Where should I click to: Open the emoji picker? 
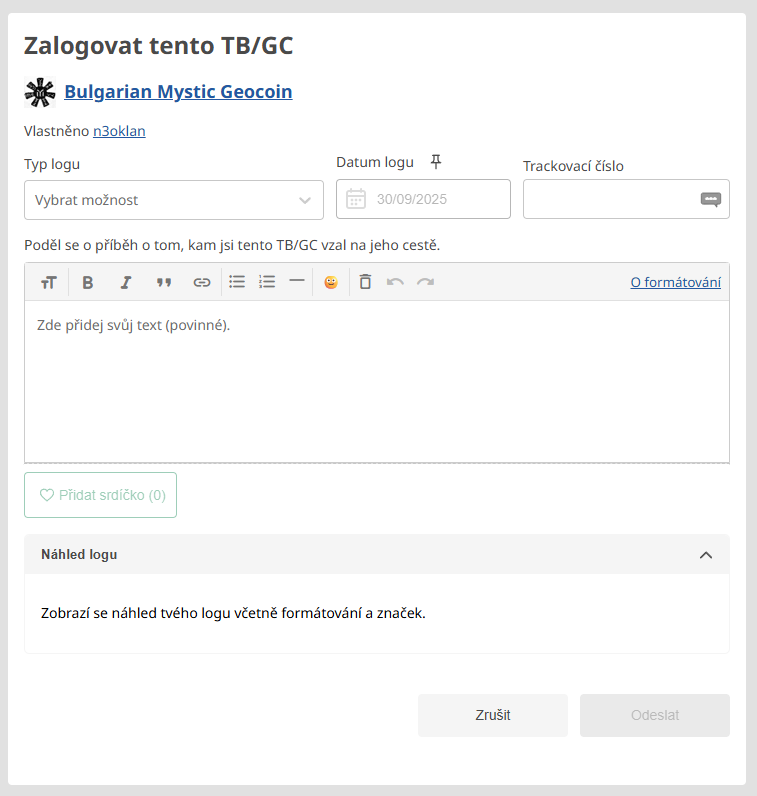331,283
